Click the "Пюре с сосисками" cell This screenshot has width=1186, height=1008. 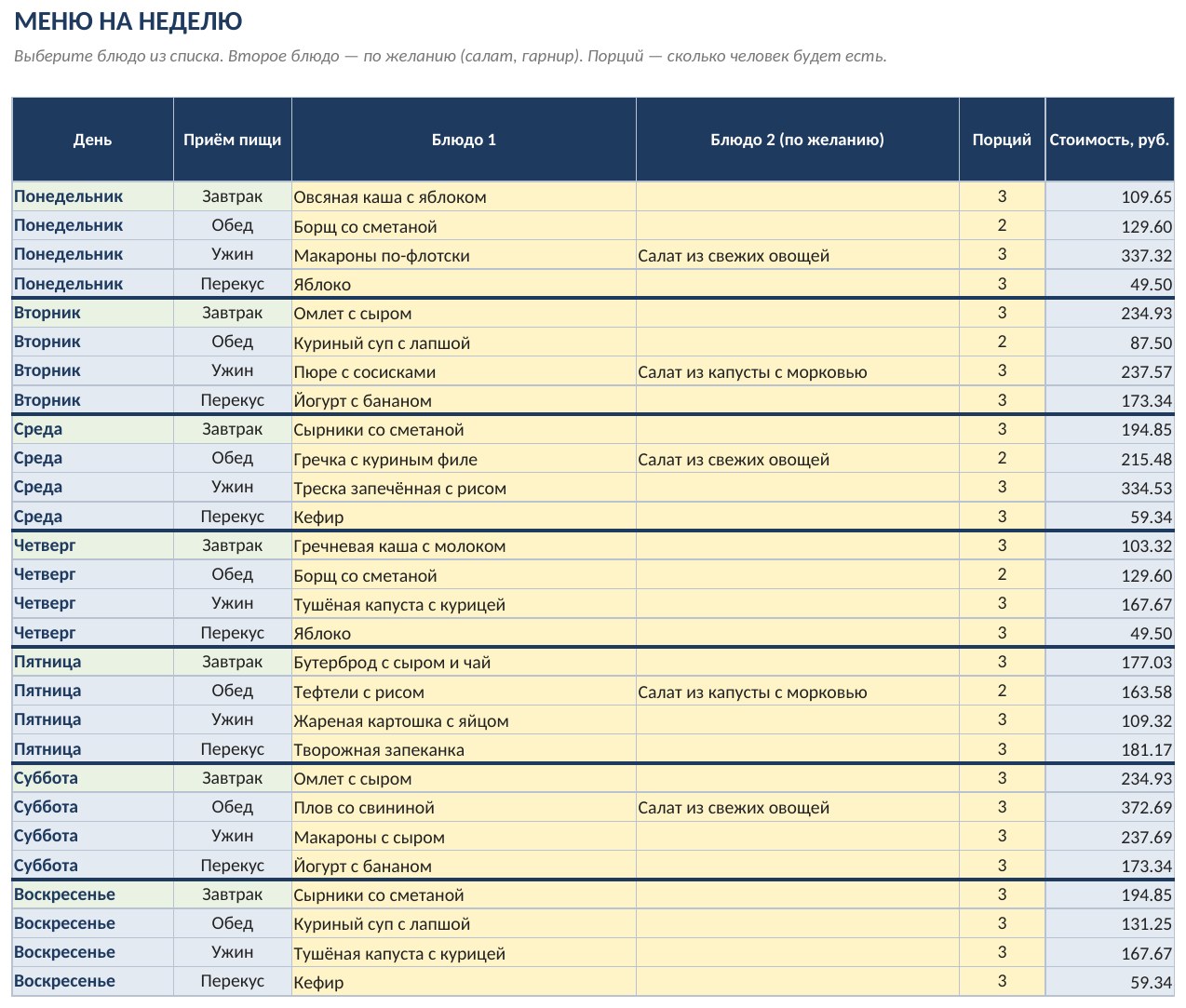[464, 371]
